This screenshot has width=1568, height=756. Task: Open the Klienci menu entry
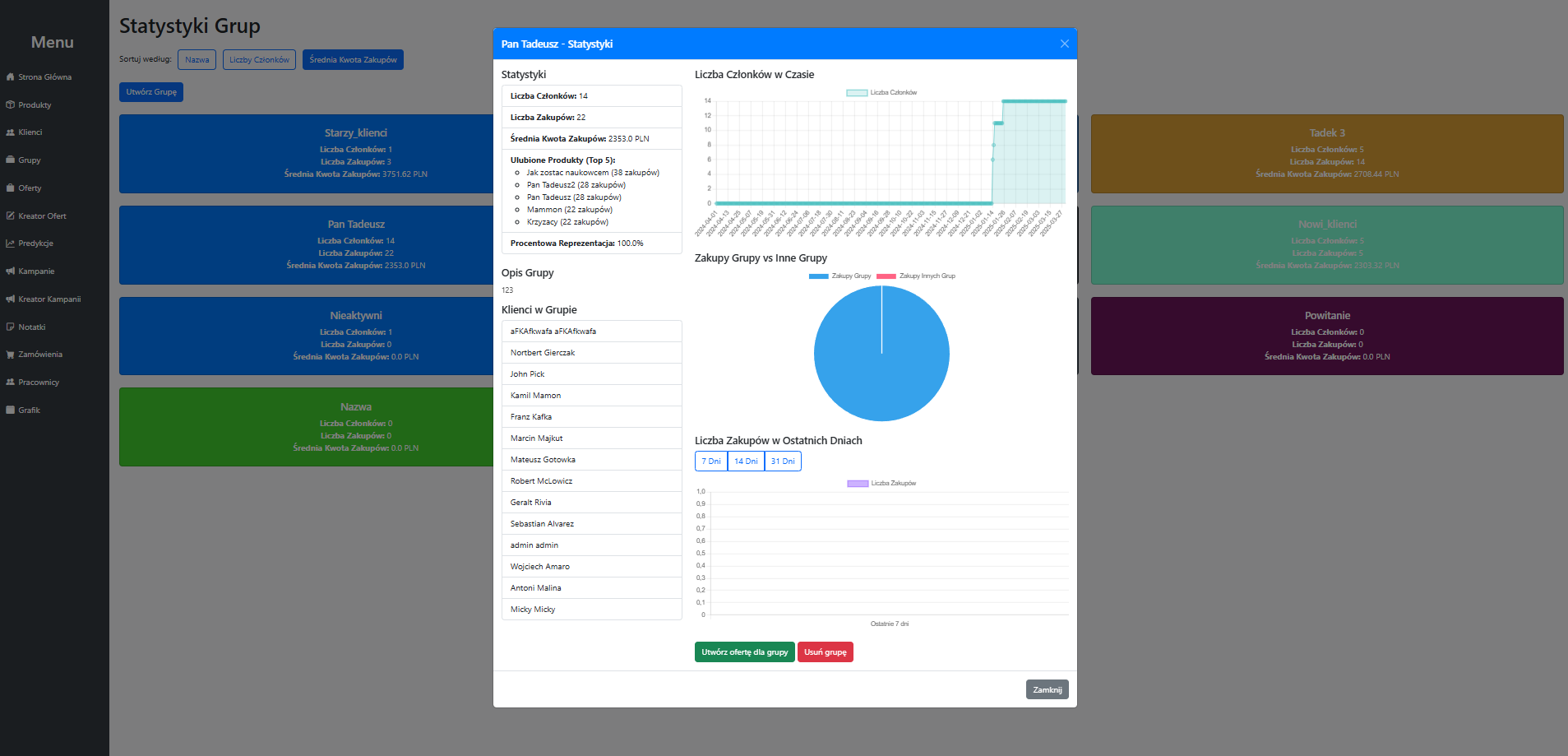click(30, 132)
